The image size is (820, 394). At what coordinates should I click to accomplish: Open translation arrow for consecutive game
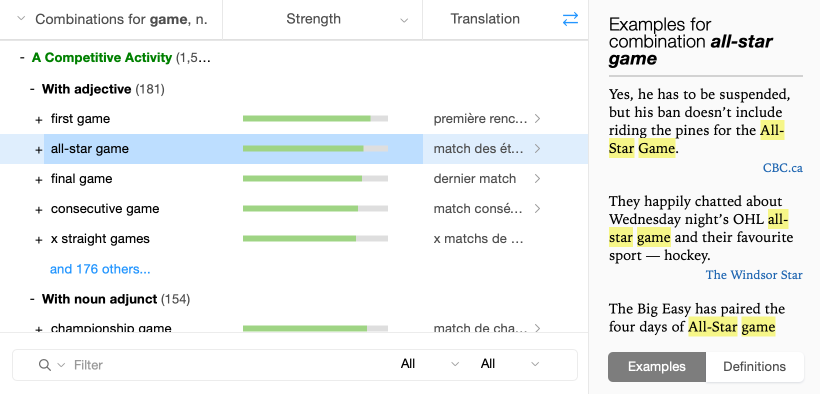click(x=537, y=209)
